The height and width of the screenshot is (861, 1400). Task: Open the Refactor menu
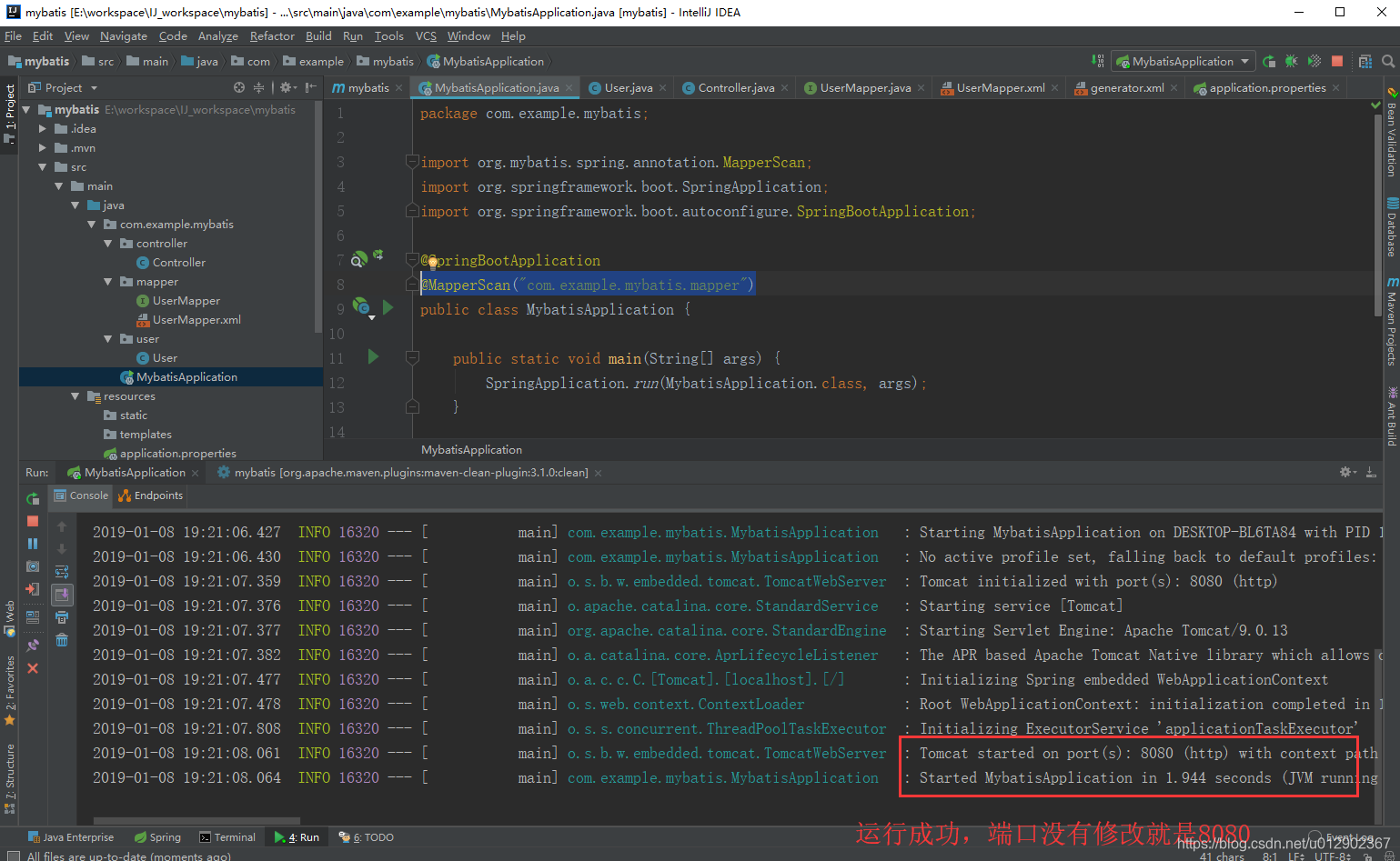tap(272, 36)
